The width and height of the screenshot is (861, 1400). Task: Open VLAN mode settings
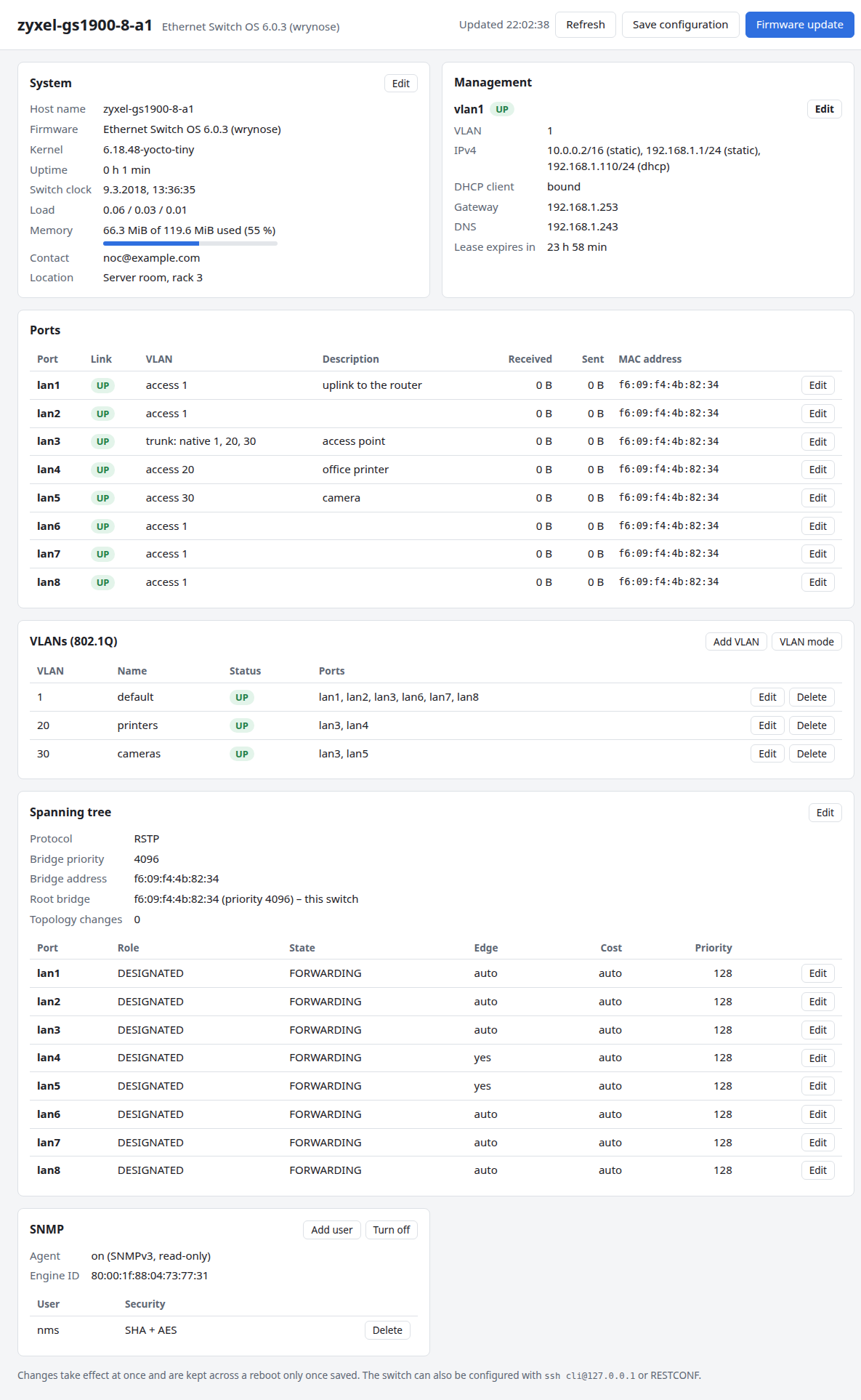pos(807,642)
